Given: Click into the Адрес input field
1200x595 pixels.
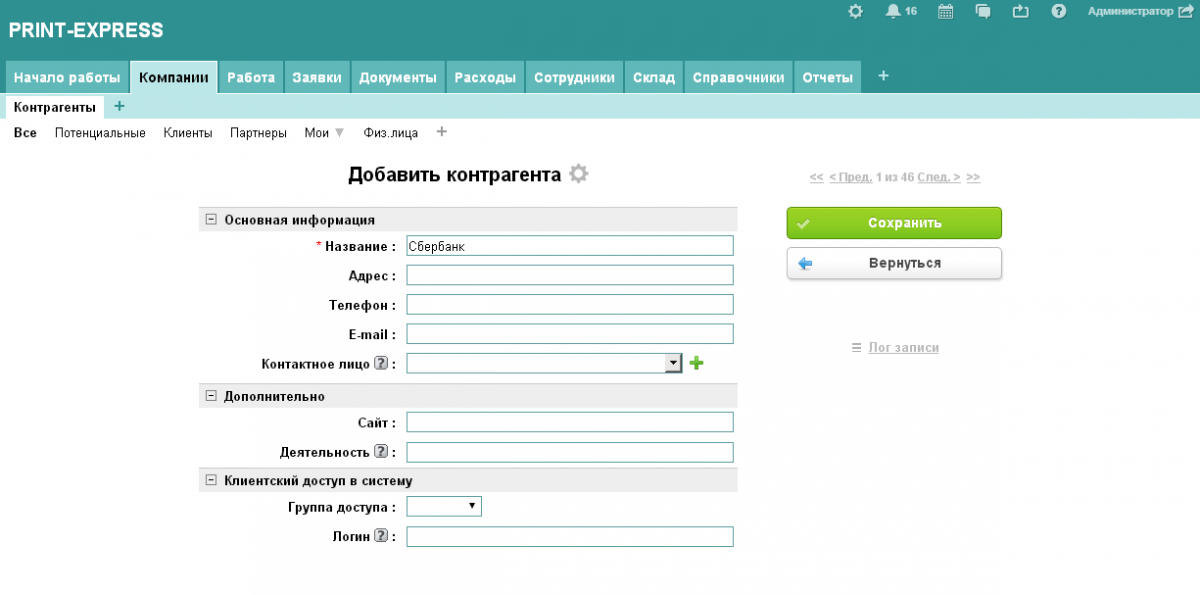Looking at the screenshot, I should [570, 275].
